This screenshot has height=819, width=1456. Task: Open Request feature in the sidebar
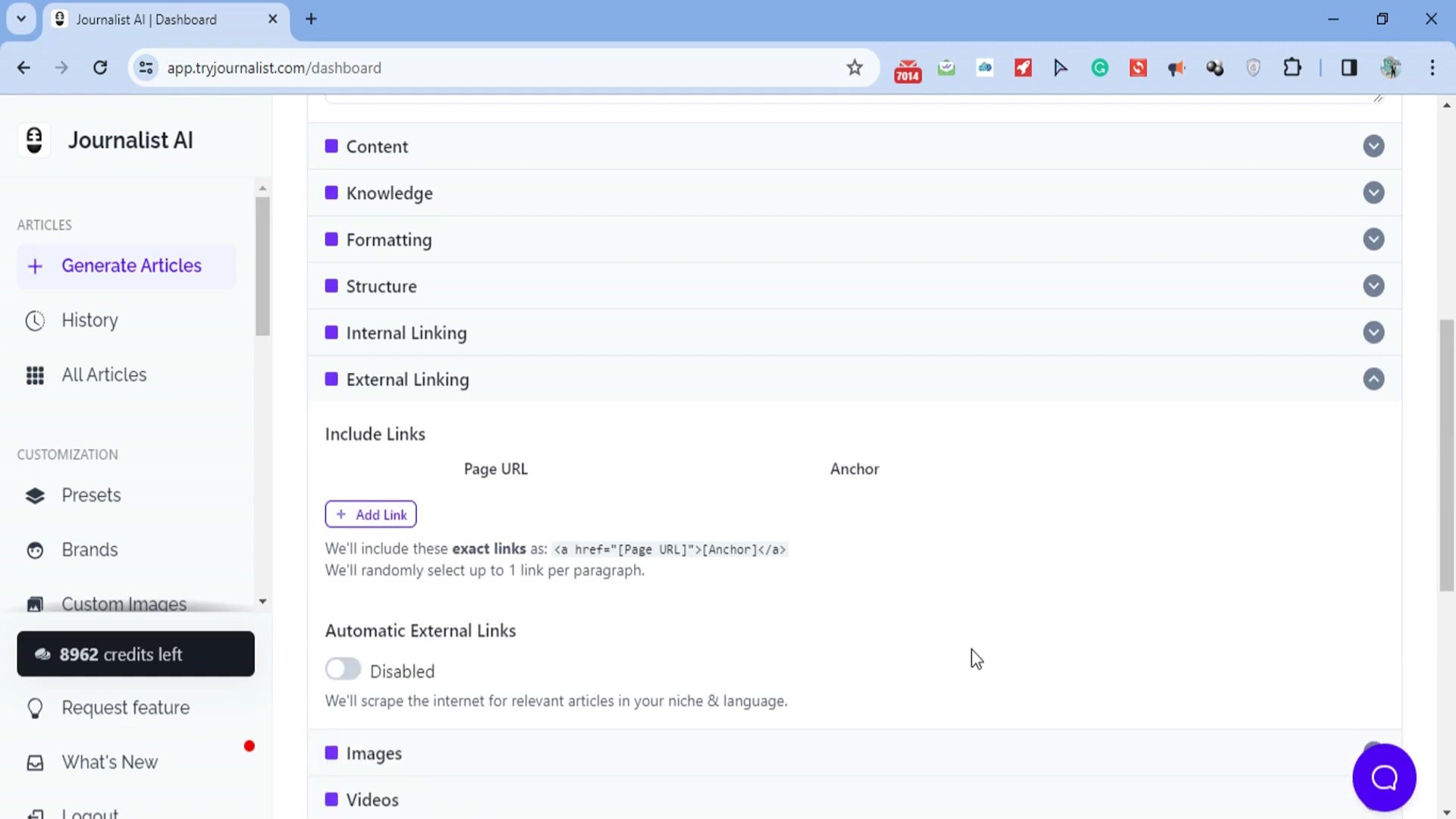tap(125, 708)
